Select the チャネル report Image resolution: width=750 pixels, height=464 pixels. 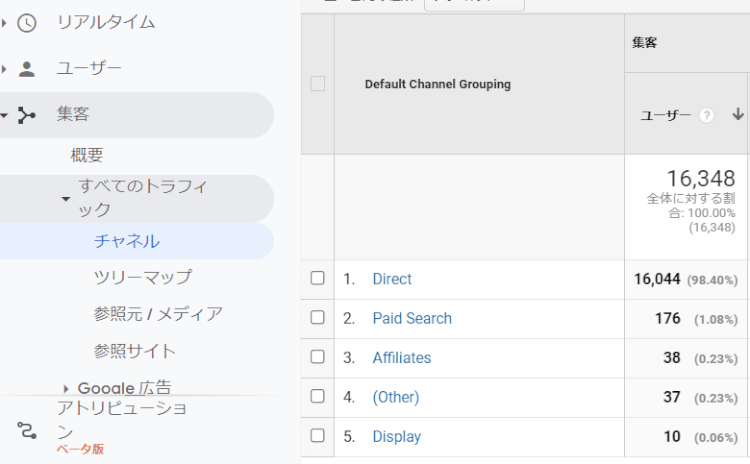127,241
